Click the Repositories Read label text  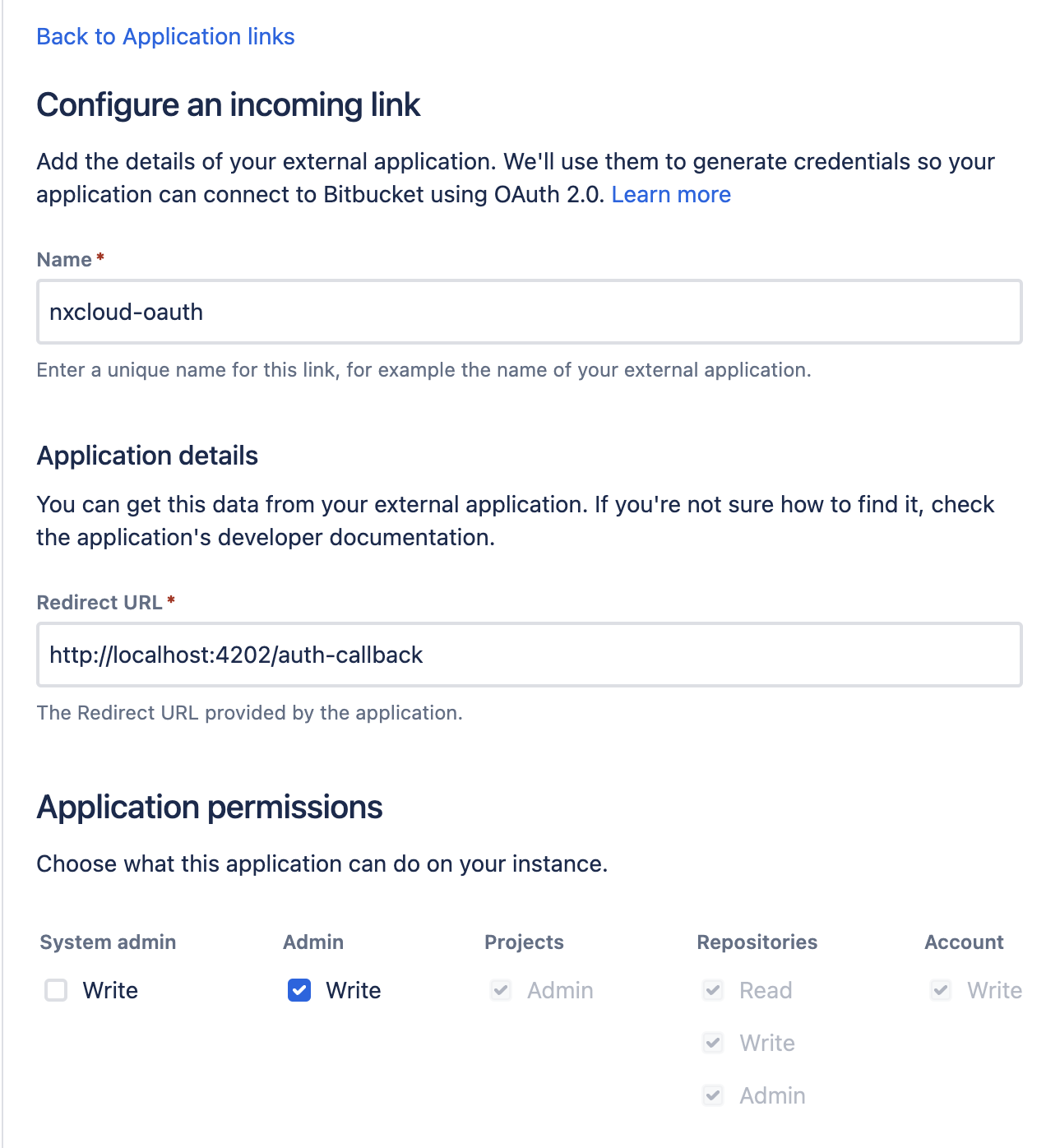(766, 991)
